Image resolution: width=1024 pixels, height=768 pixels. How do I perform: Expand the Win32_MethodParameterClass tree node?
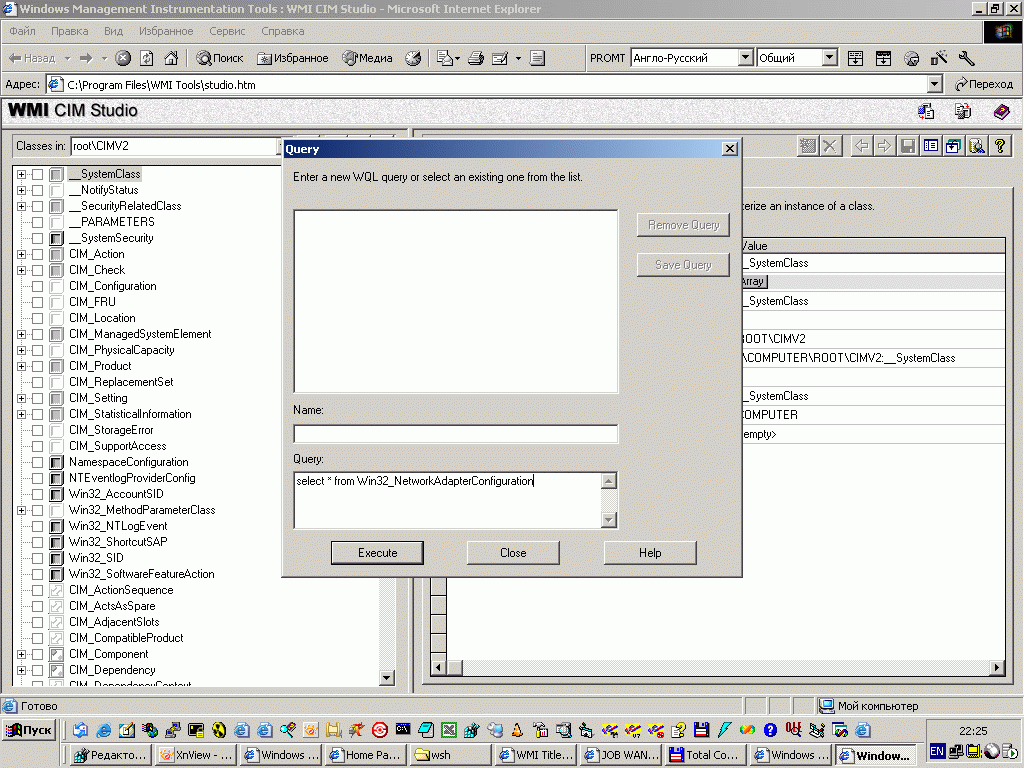(x=22, y=511)
